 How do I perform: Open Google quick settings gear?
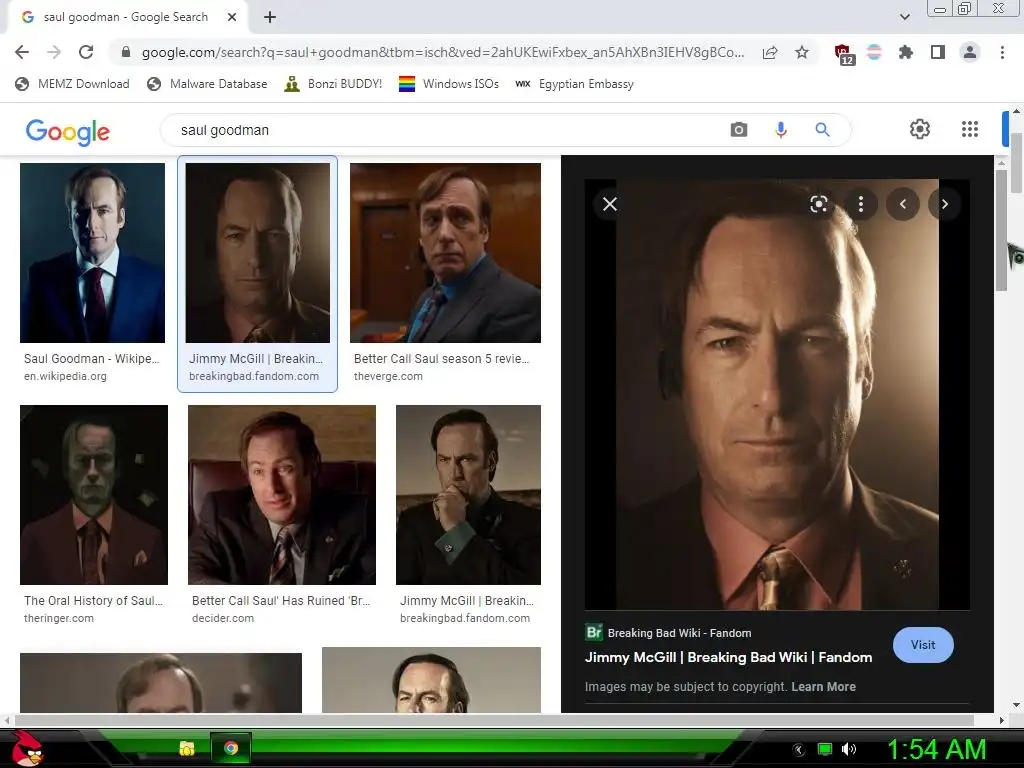[x=920, y=129]
